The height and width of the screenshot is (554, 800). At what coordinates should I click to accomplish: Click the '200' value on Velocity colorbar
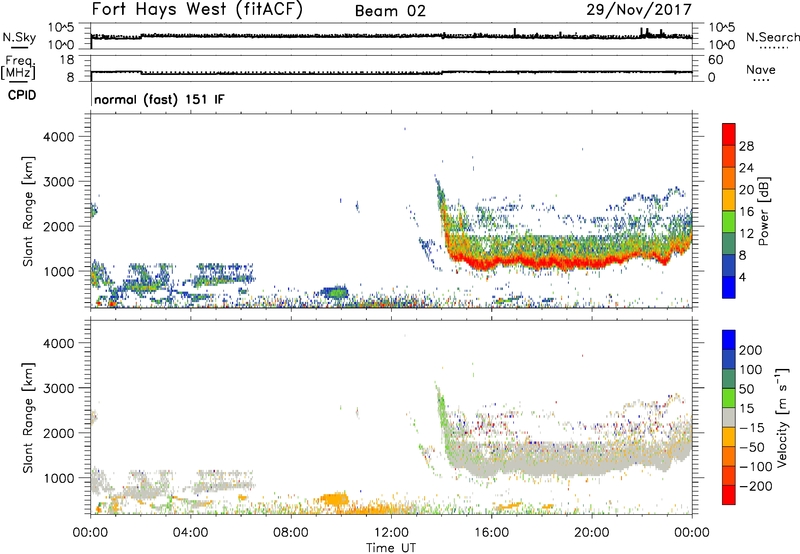coord(751,350)
